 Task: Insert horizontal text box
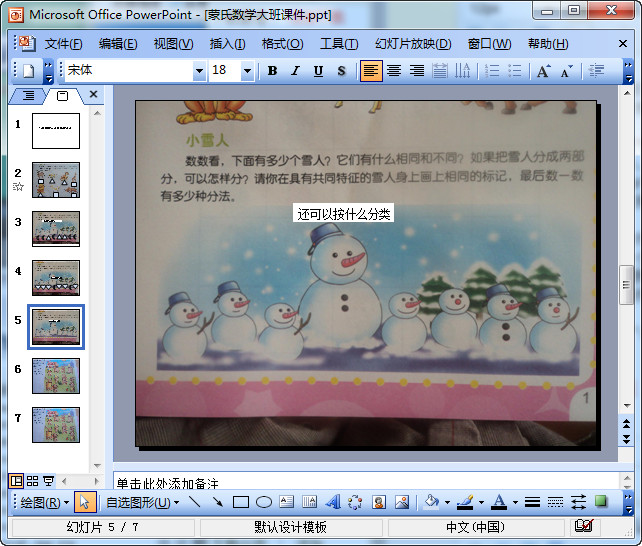287,502
